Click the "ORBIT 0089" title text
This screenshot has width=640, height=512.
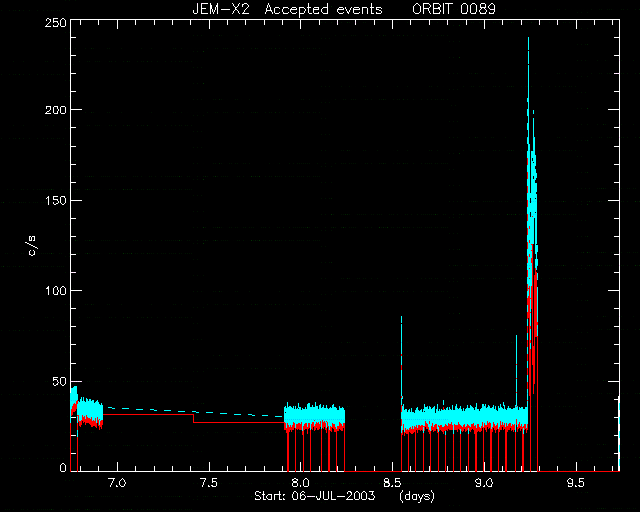453,9
